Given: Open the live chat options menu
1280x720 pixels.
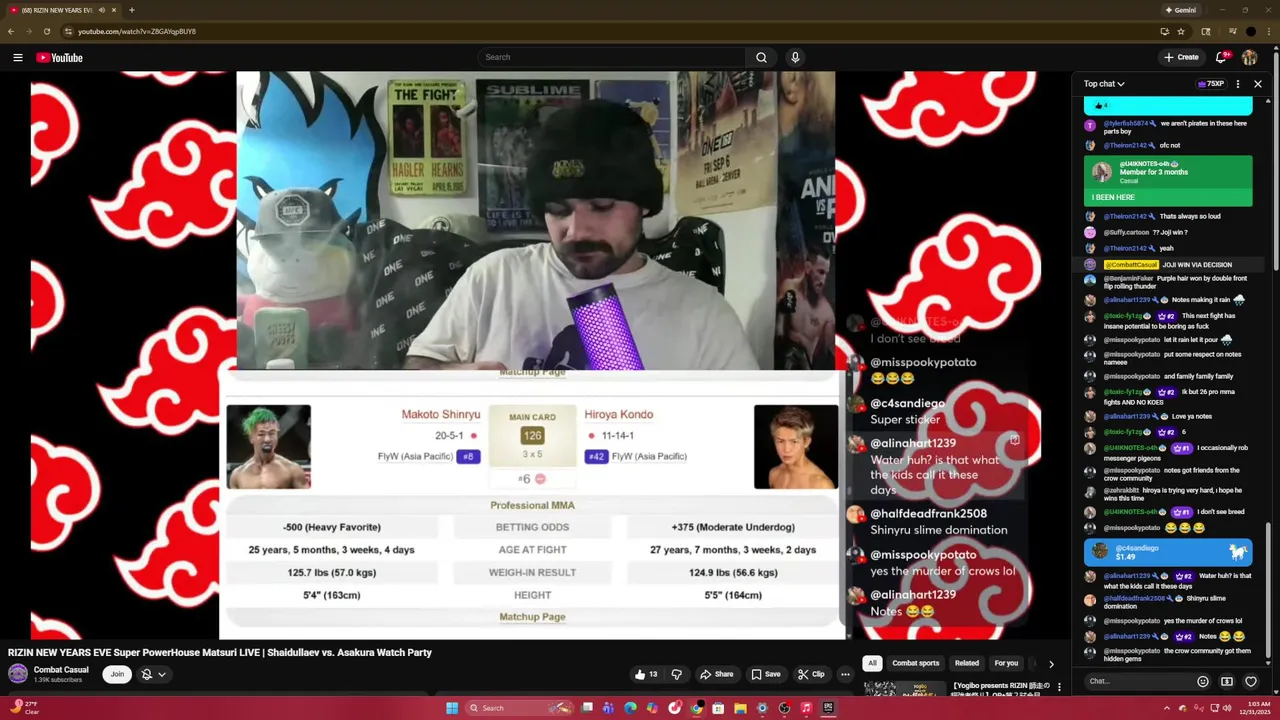Looking at the screenshot, I should (x=1238, y=84).
